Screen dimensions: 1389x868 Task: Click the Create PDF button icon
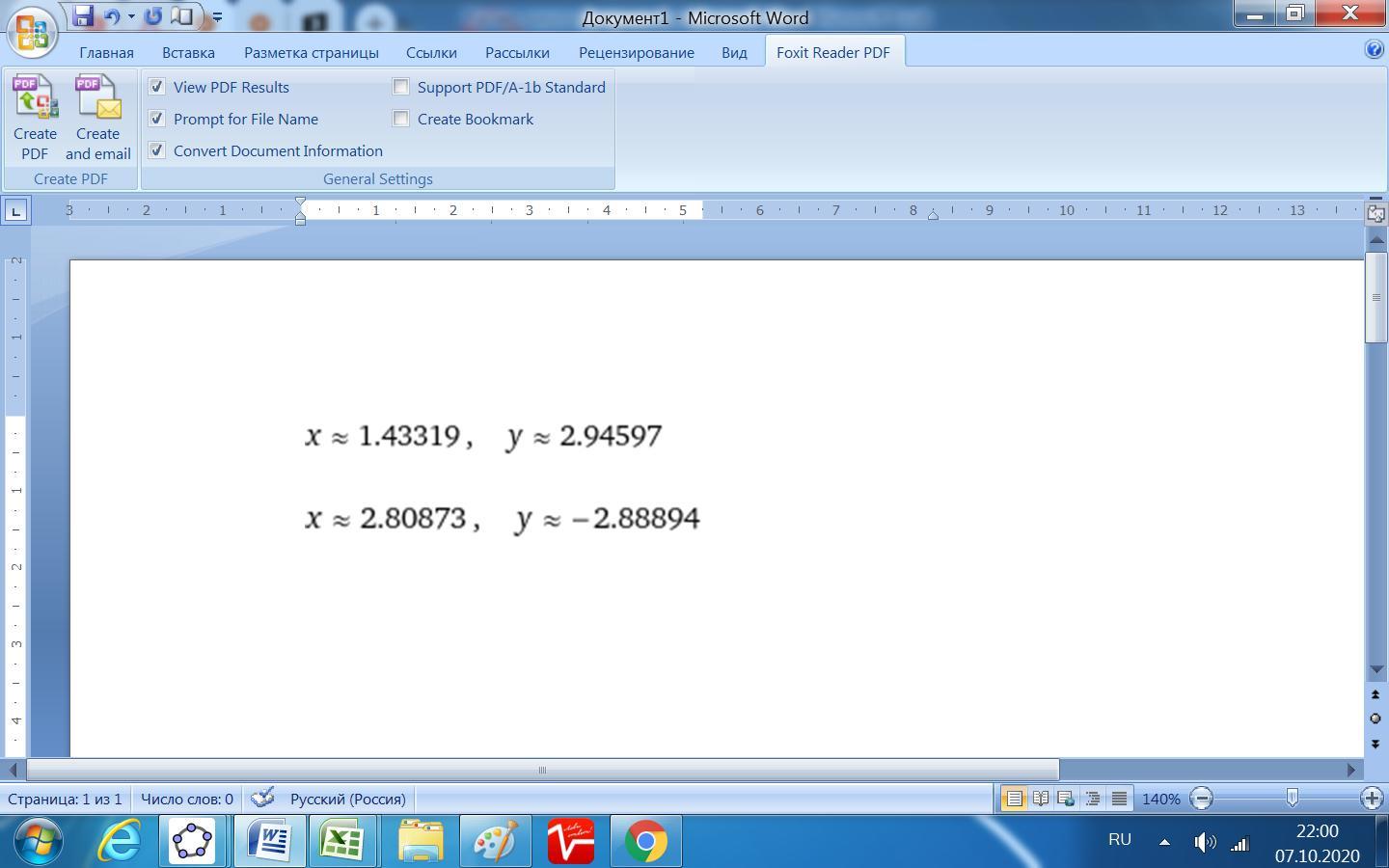(x=35, y=98)
